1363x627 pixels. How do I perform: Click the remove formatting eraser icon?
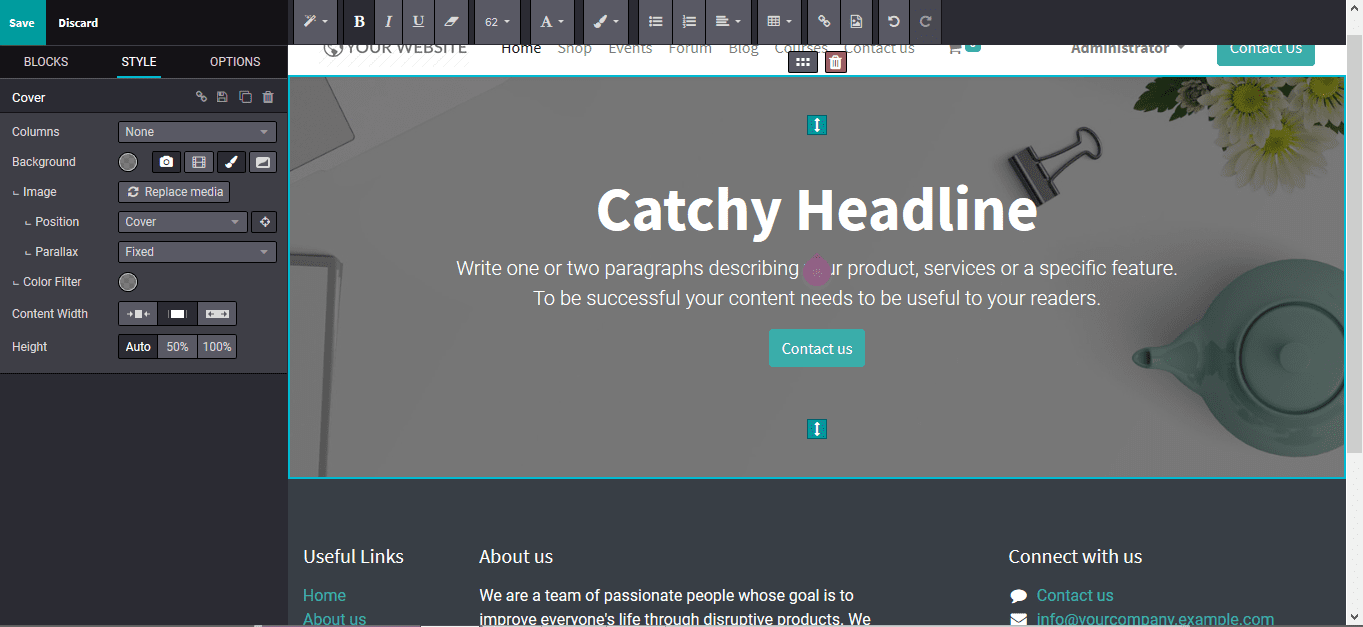click(452, 21)
